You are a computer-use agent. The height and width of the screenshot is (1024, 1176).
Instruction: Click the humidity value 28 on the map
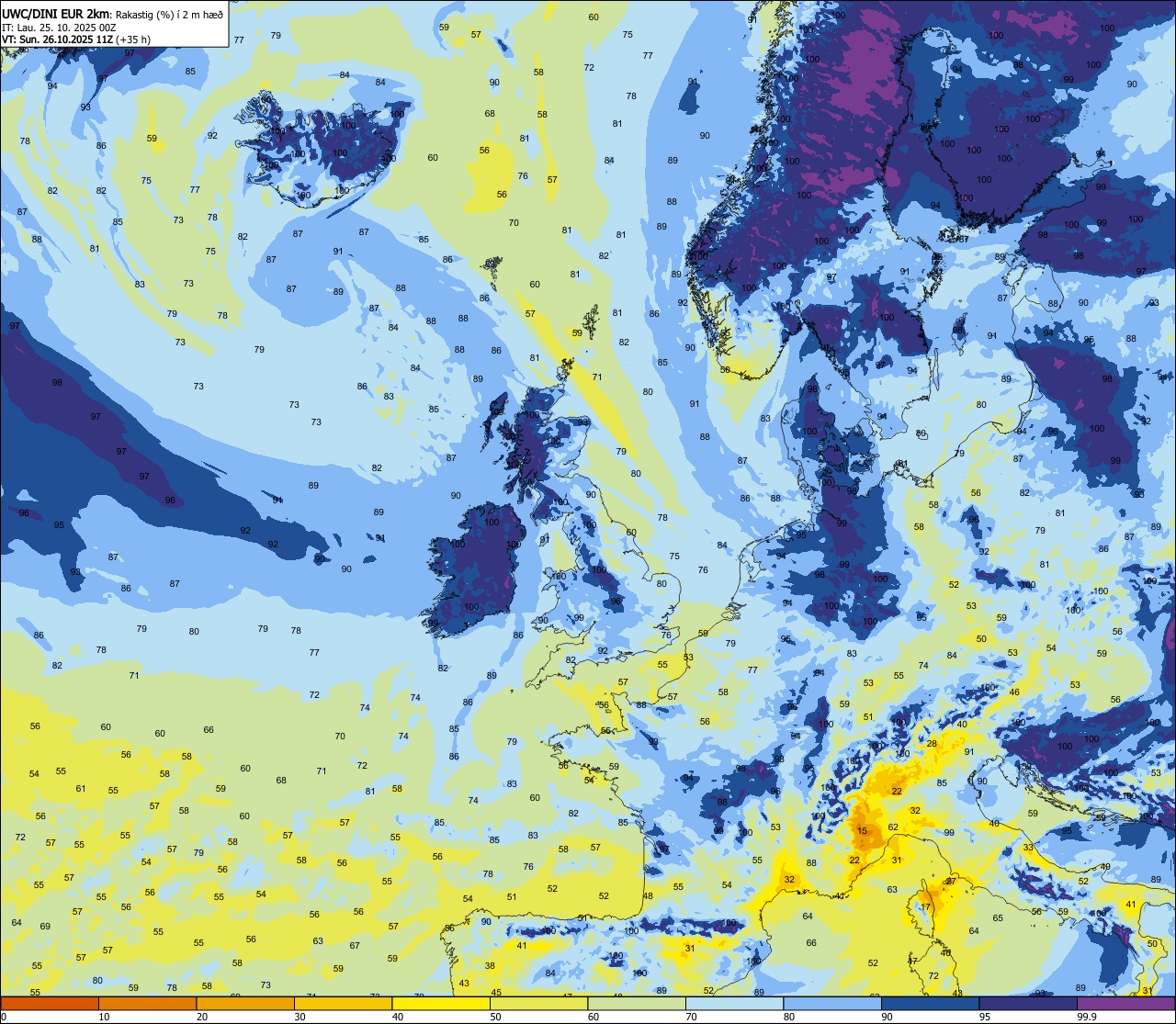click(x=932, y=744)
